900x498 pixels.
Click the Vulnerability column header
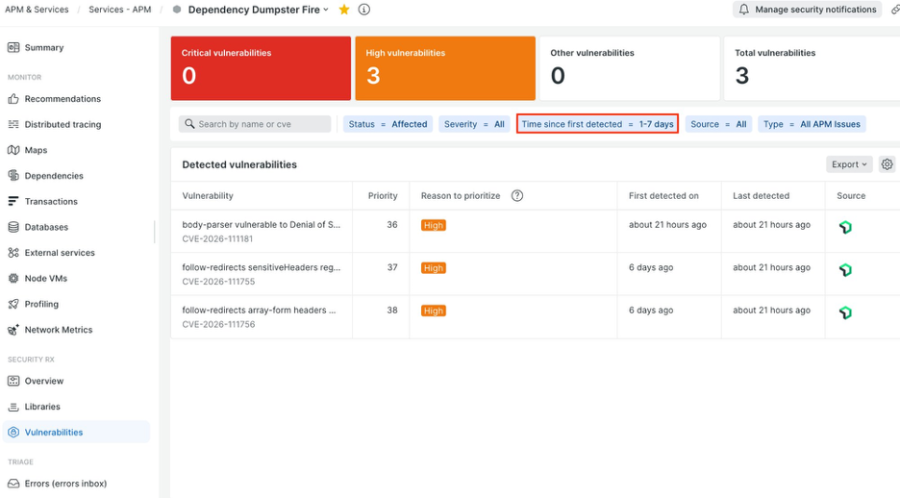click(208, 196)
